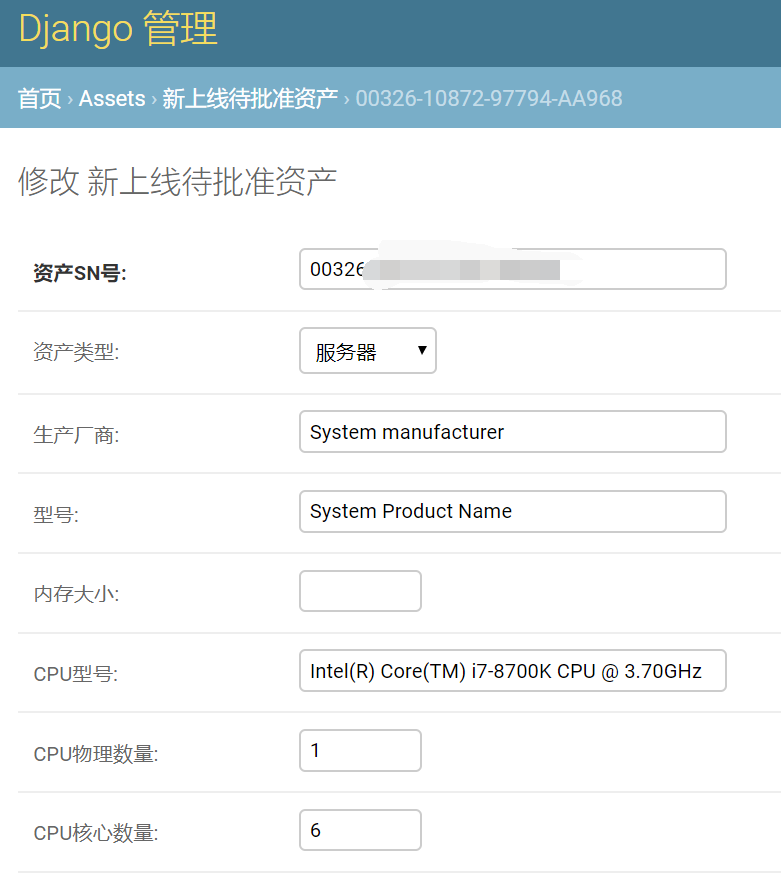This screenshot has width=781, height=879.
Task: Click the 内存大小 label text
Action: (76, 594)
